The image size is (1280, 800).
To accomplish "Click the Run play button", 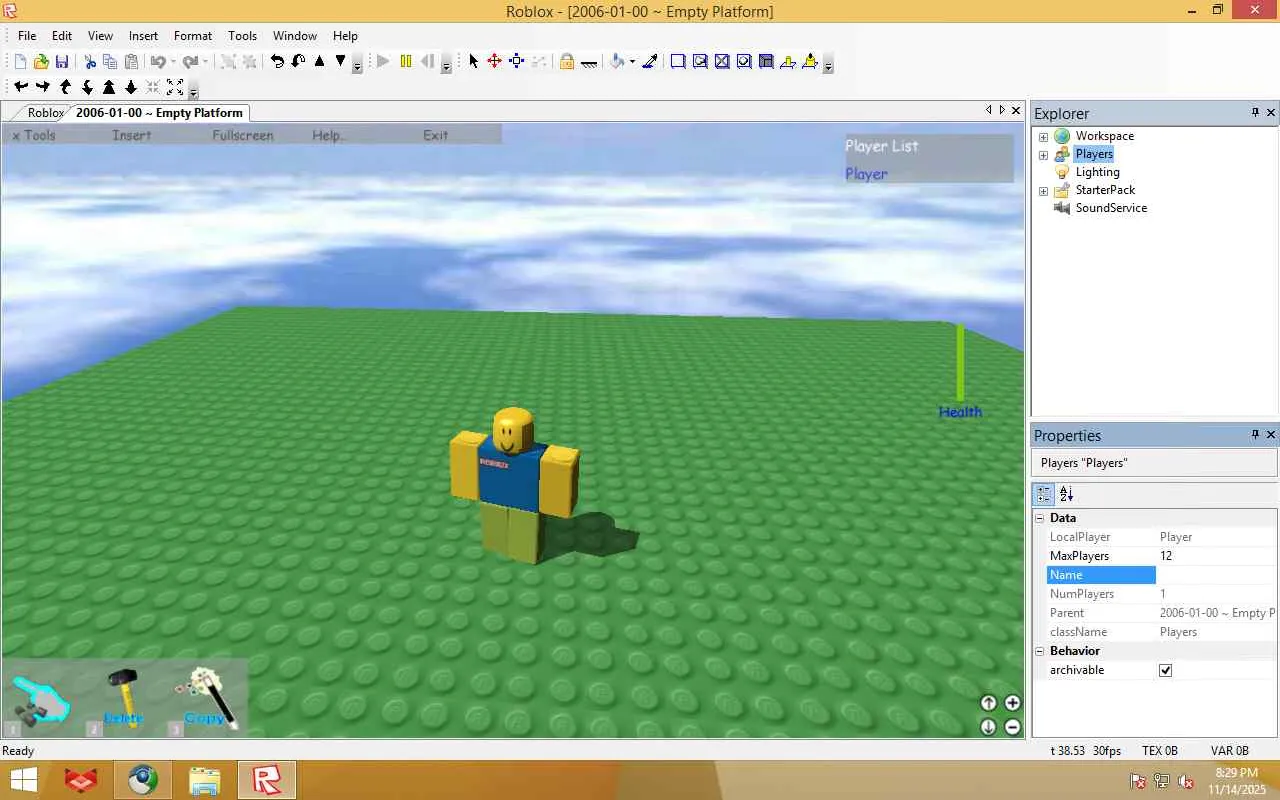I will coord(383,61).
